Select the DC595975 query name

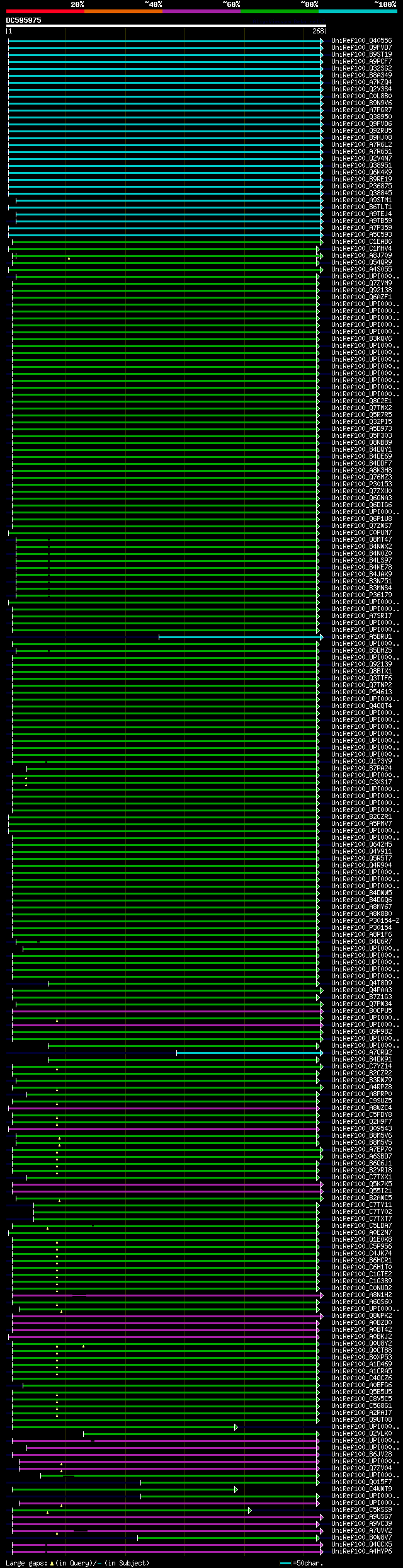[x=24, y=20]
